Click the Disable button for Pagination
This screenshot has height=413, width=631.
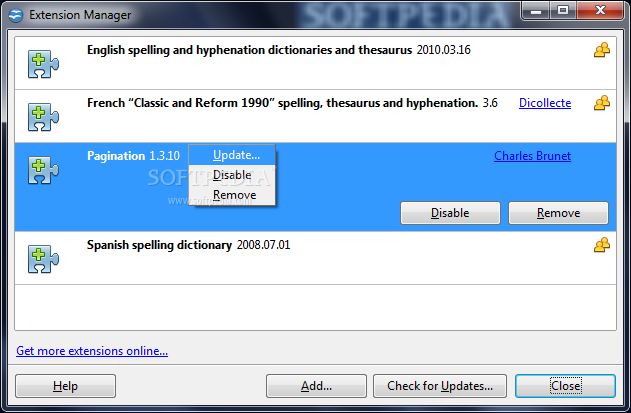450,213
